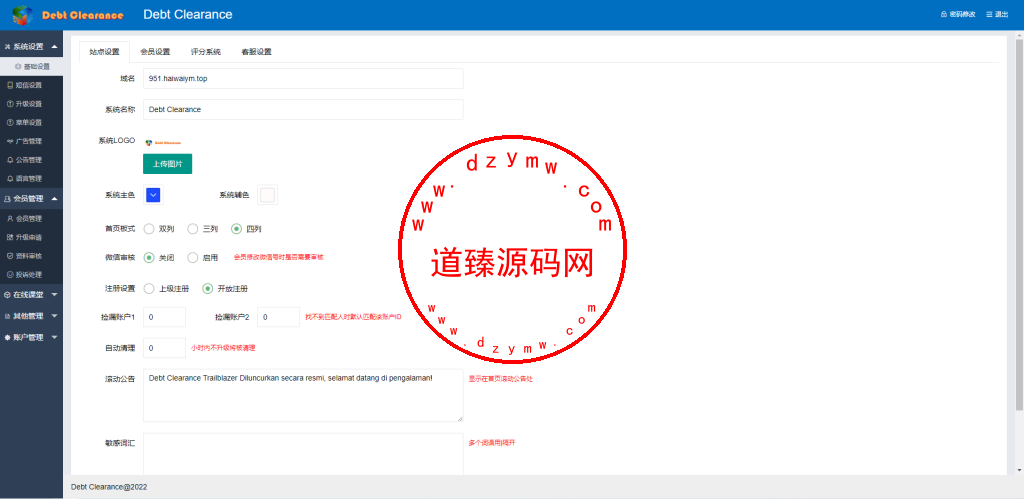Open 基础设置 in the sidebar
This screenshot has width=1024, height=499.
32,67
